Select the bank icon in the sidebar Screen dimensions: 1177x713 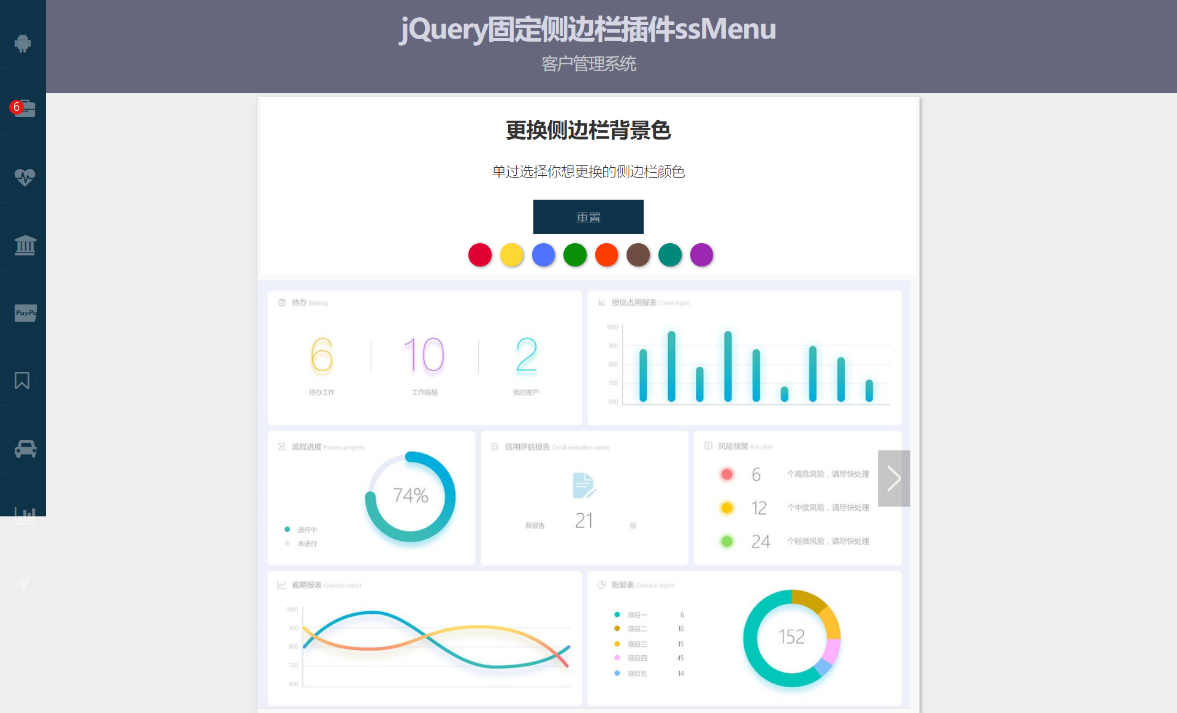click(x=23, y=244)
